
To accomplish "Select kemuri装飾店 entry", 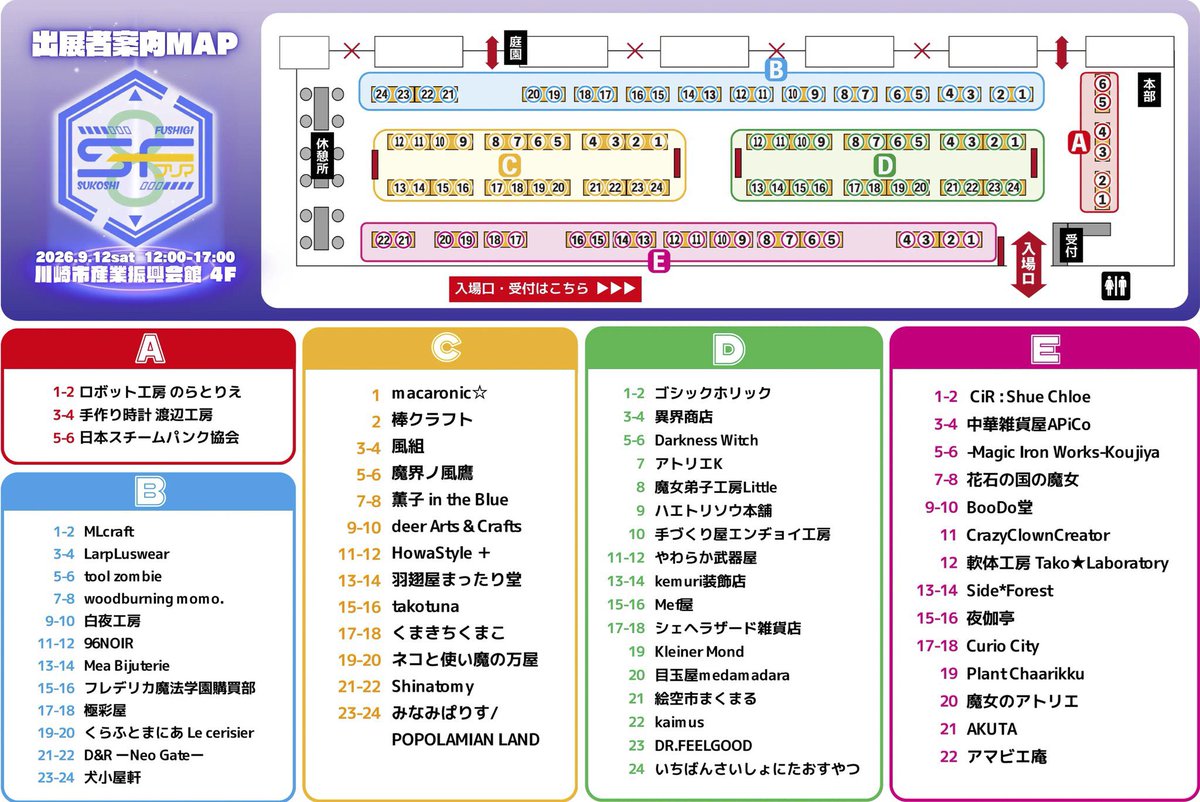I will 700,581.
